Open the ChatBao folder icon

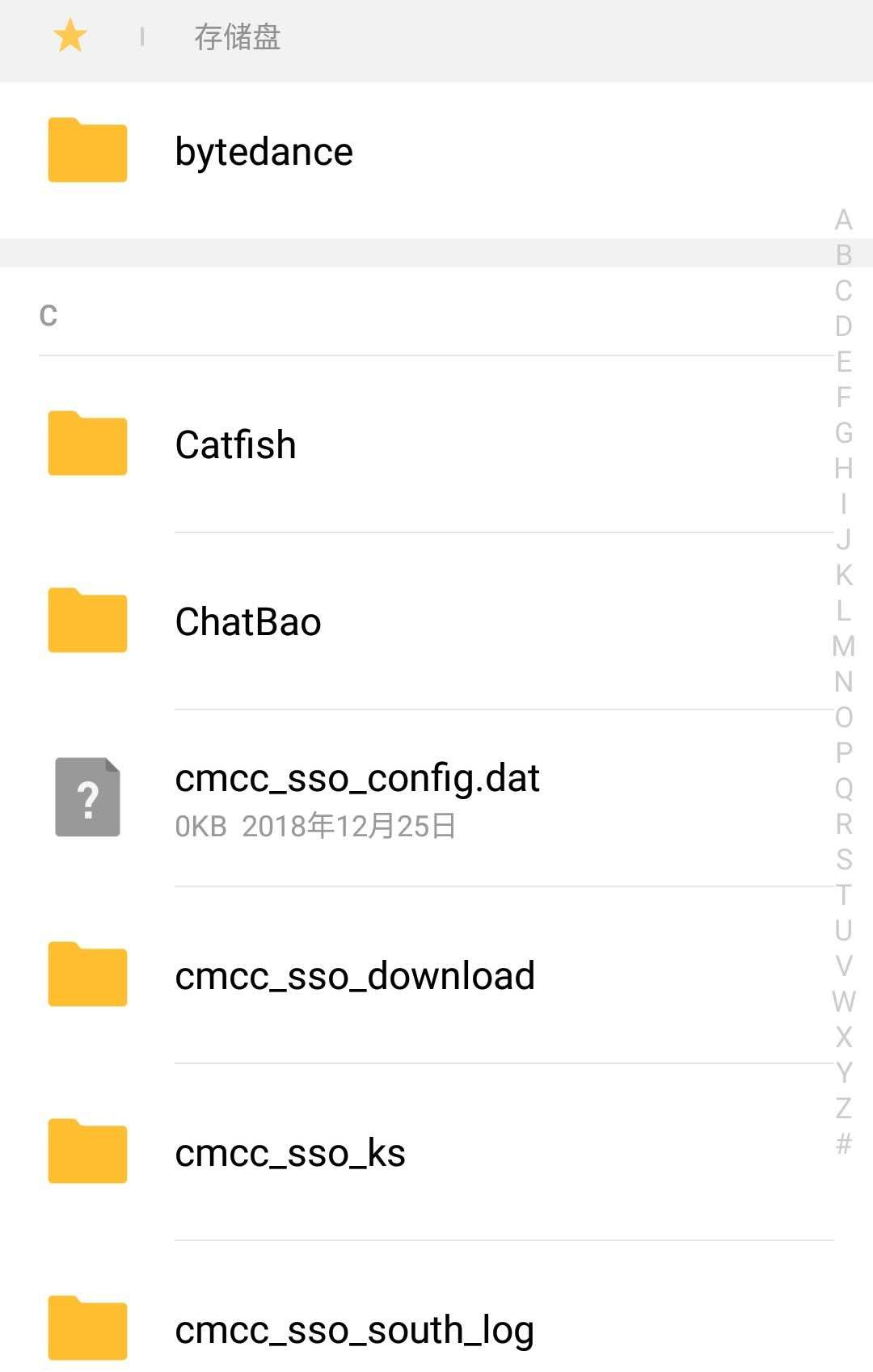pyautogui.click(x=87, y=621)
